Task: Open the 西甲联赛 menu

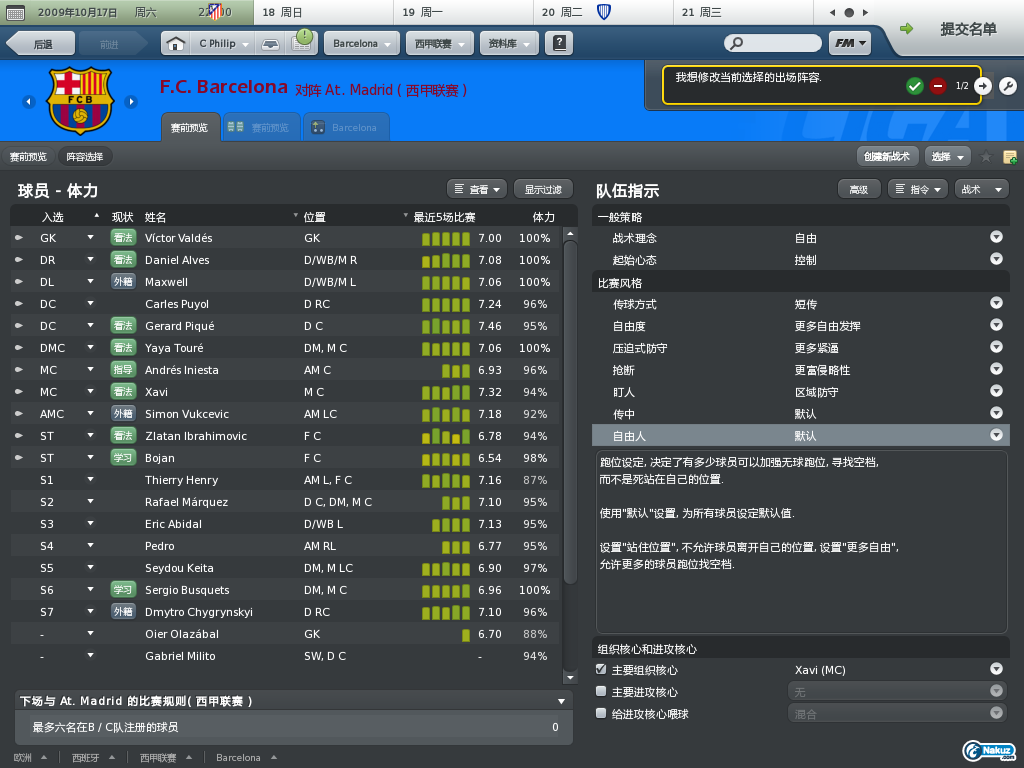Action: 440,44
